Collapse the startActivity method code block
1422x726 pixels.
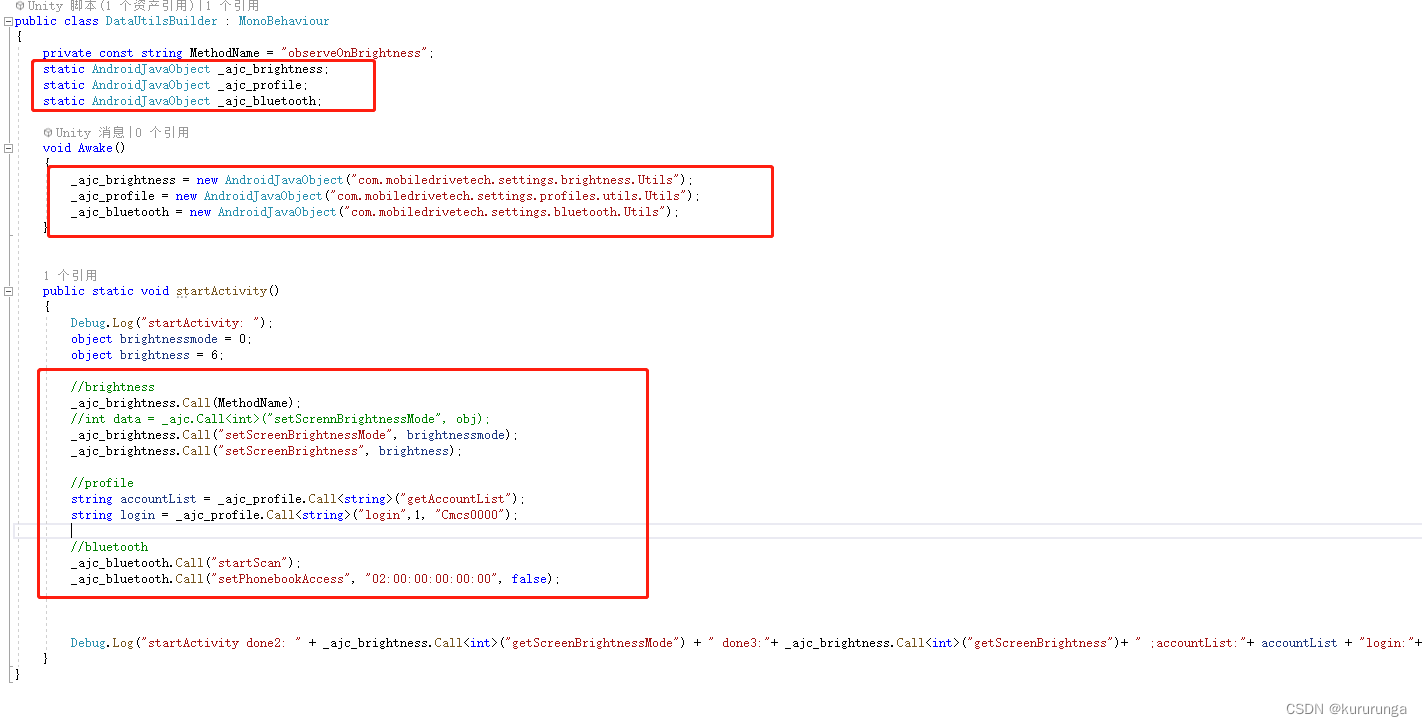pyautogui.click(x=9, y=291)
